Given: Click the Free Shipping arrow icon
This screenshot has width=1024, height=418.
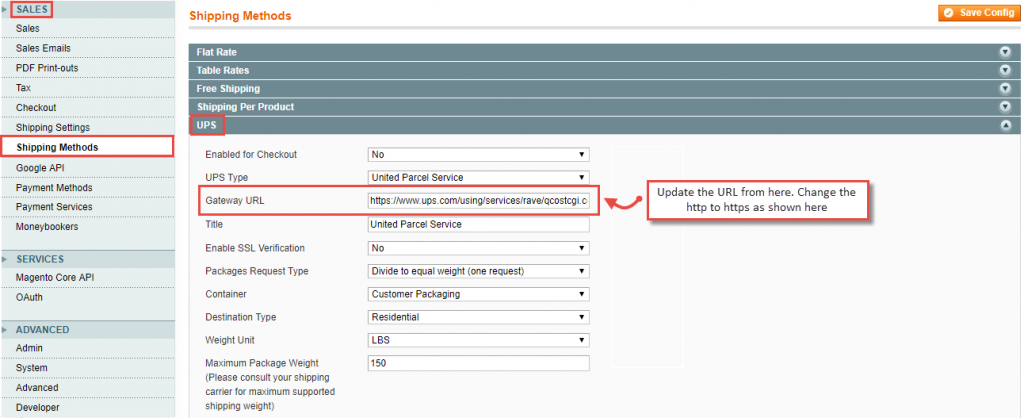Looking at the screenshot, I should (x=1005, y=88).
